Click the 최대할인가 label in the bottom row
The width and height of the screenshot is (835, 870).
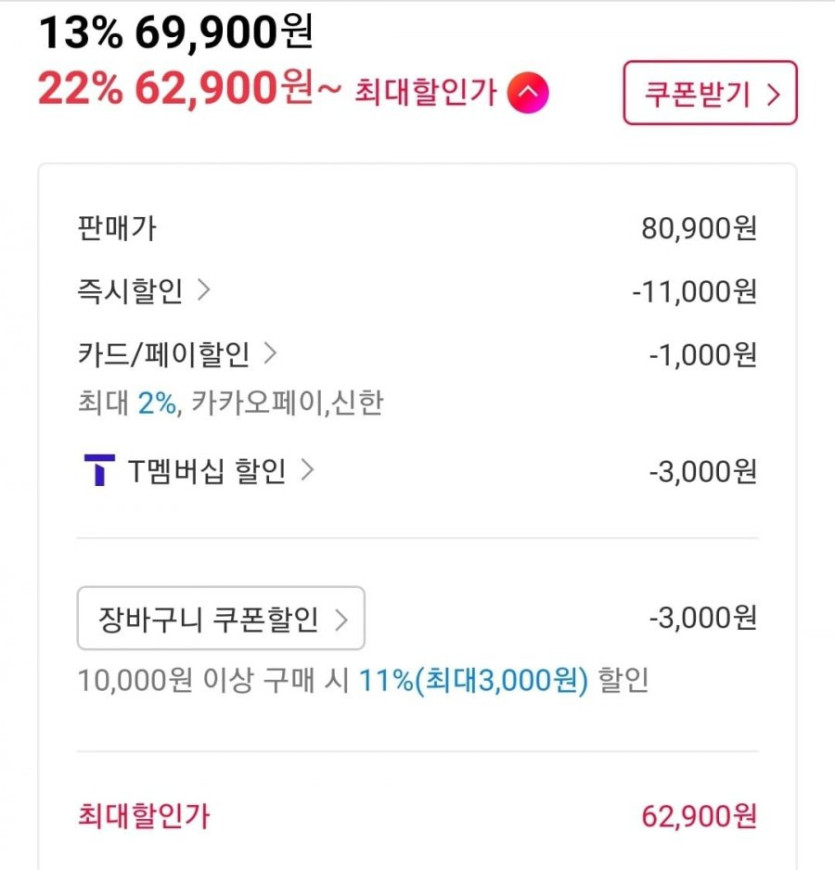tap(143, 815)
